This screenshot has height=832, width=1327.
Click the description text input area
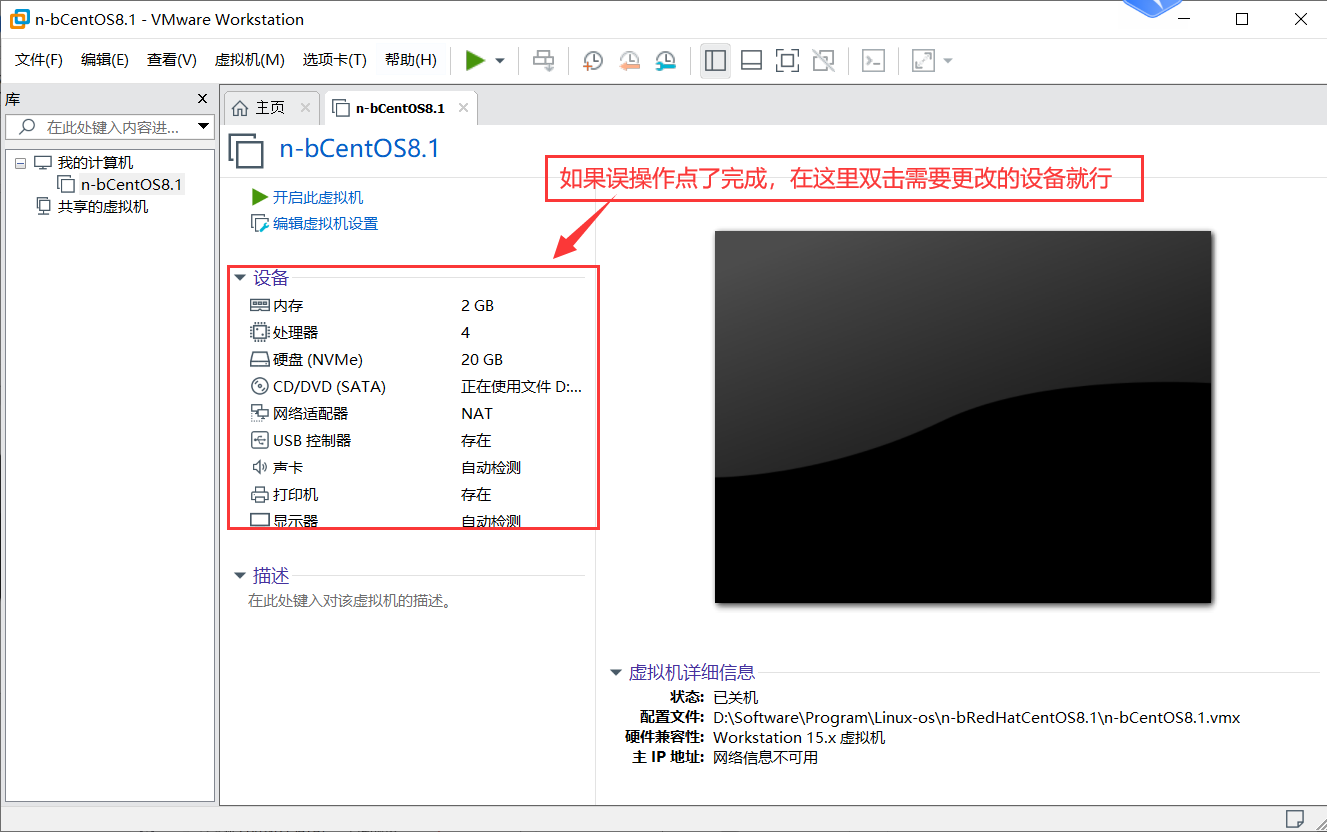point(349,601)
